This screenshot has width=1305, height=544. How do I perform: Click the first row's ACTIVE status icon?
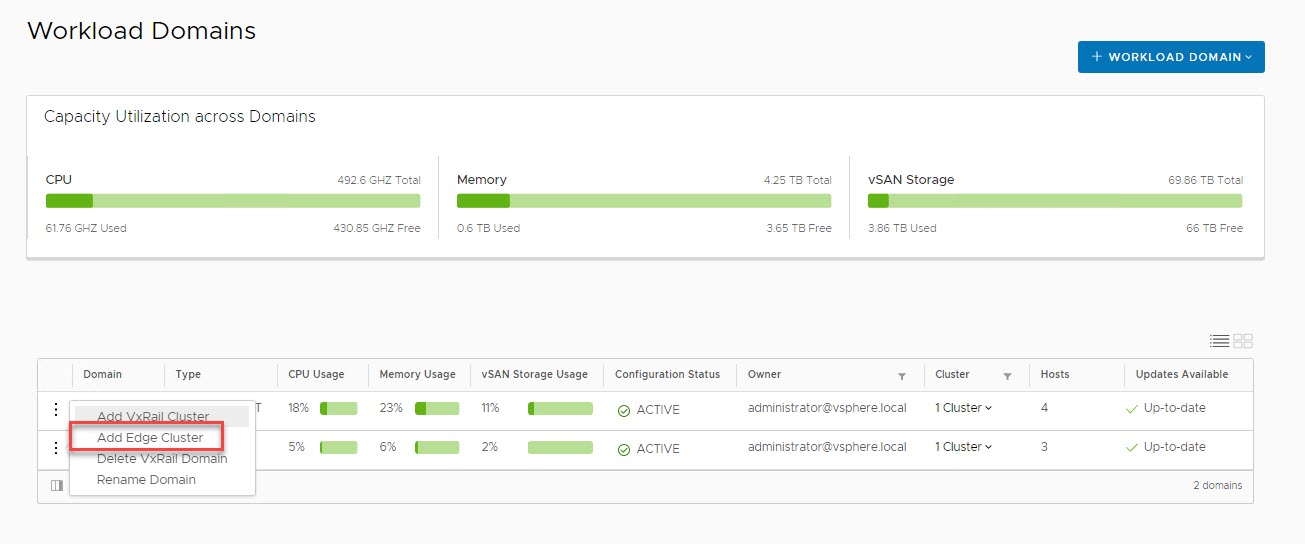tap(624, 410)
